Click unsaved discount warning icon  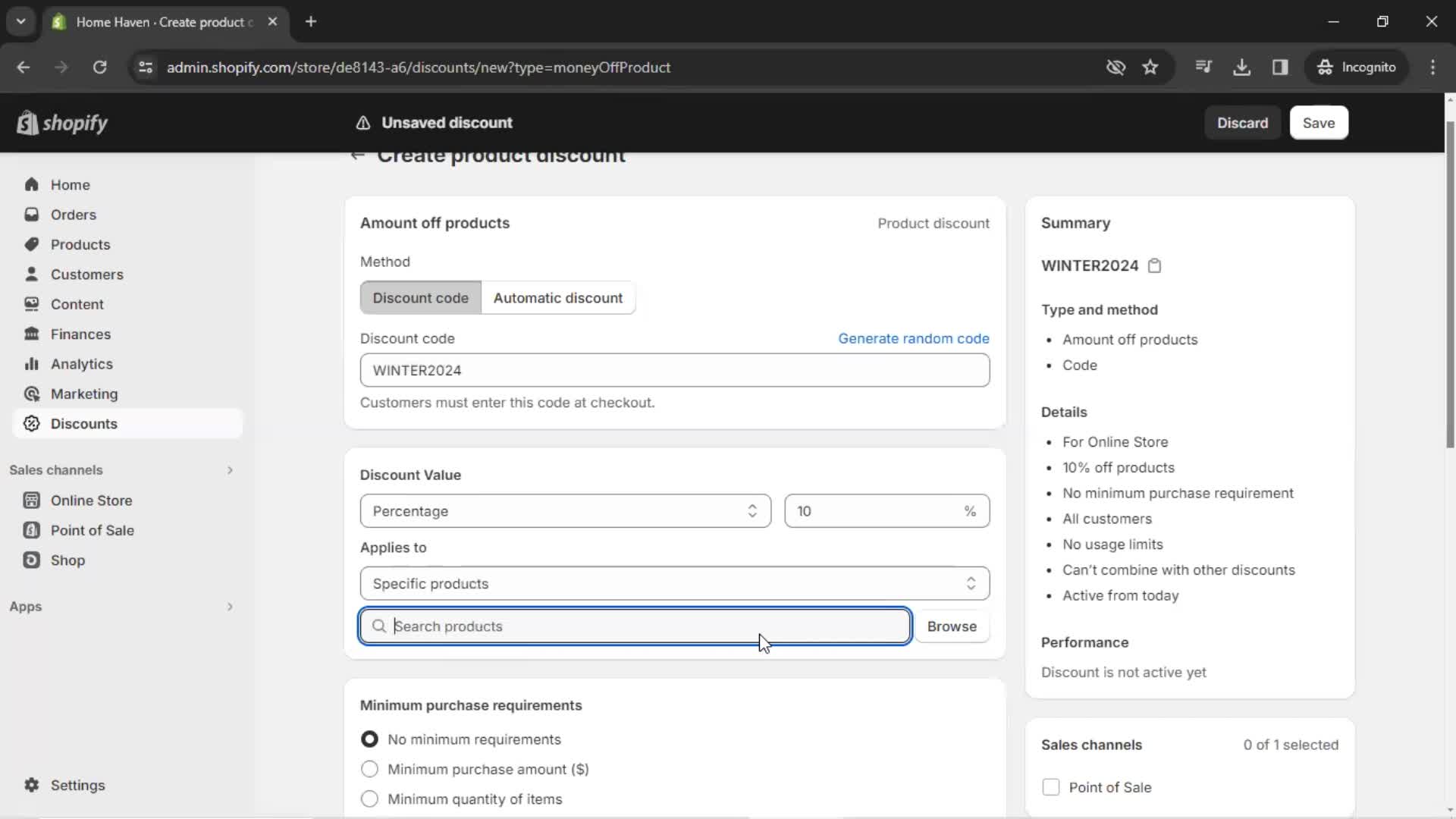pyautogui.click(x=363, y=123)
